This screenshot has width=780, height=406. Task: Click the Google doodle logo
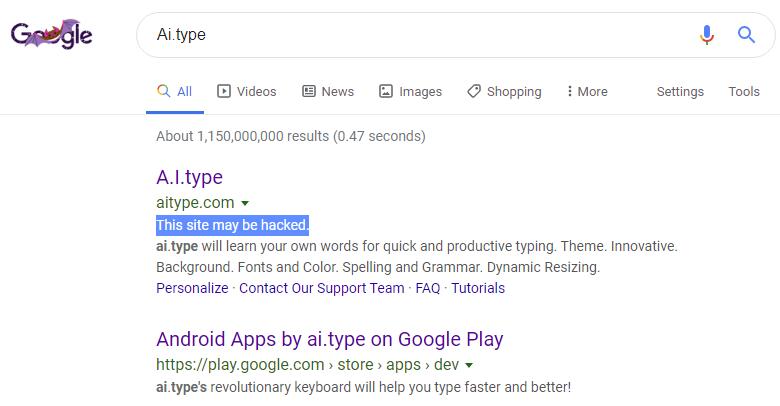tap(52, 34)
